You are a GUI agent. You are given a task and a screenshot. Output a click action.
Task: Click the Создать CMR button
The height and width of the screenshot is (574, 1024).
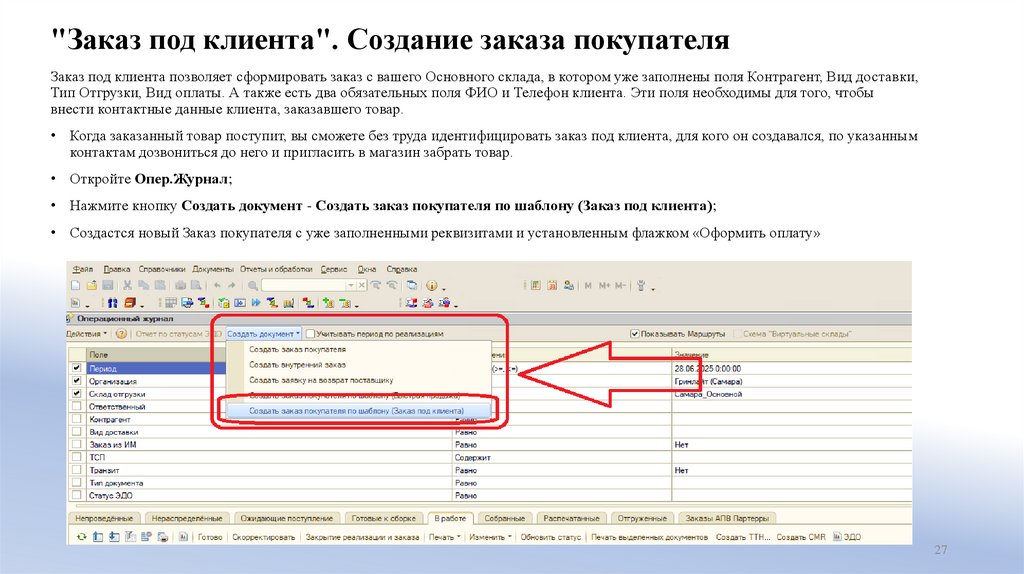click(x=801, y=537)
